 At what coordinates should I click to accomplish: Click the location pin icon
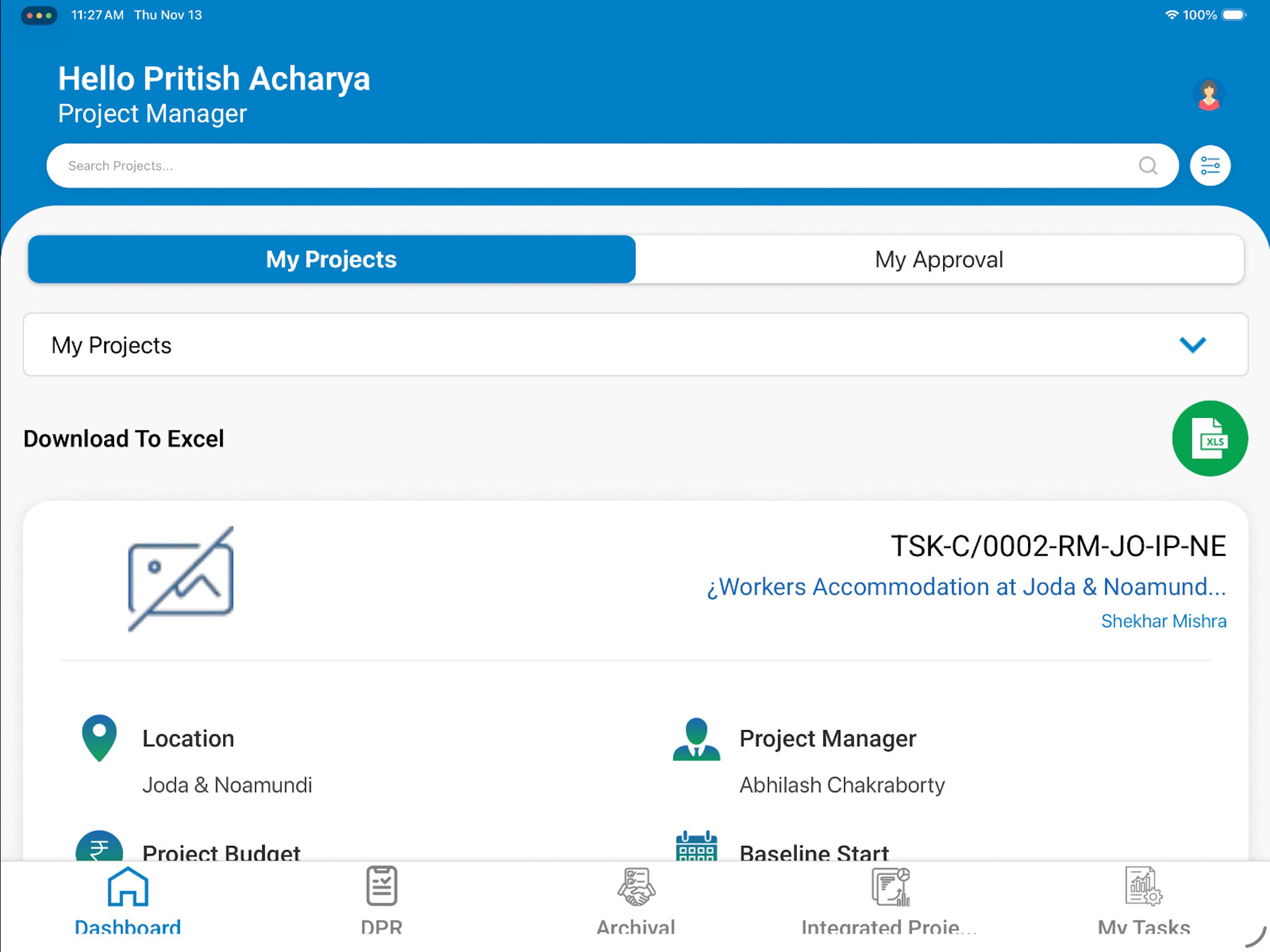pos(99,738)
